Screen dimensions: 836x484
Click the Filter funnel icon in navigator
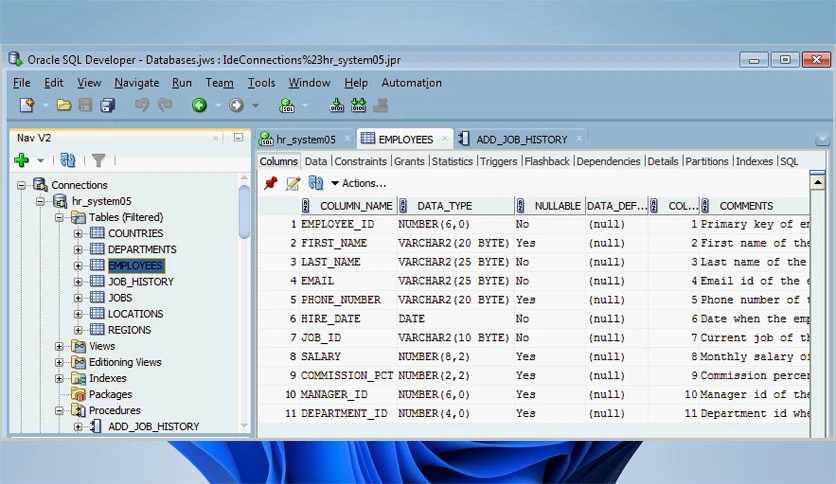pyautogui.click(x=99, y=159)
